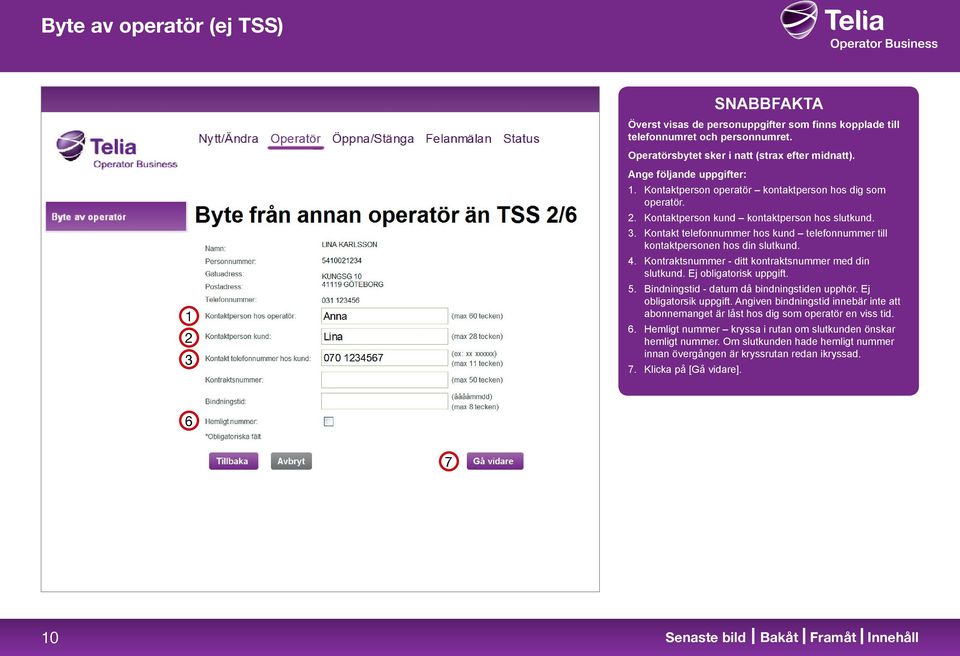Focus the empty Bindningstid date field
The image size is (960, 656).
pyautogui.click(x=384, y=401)
